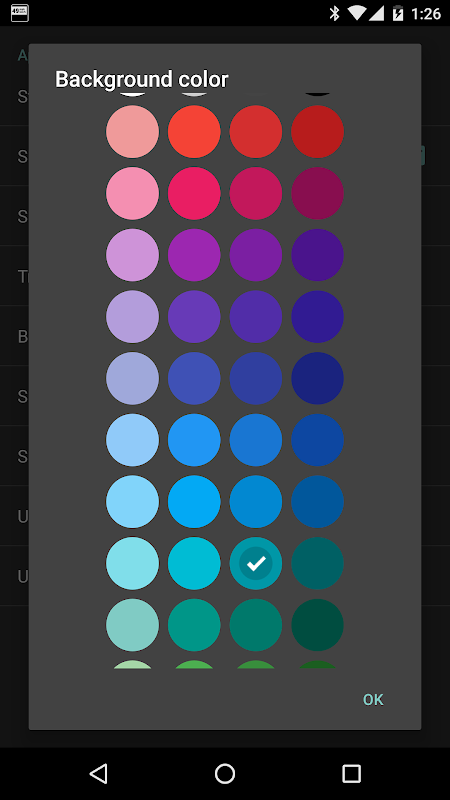Choose the dark violet swatch in deep-purple row
The image size is (450, 800).
click(x=256, y=317)
